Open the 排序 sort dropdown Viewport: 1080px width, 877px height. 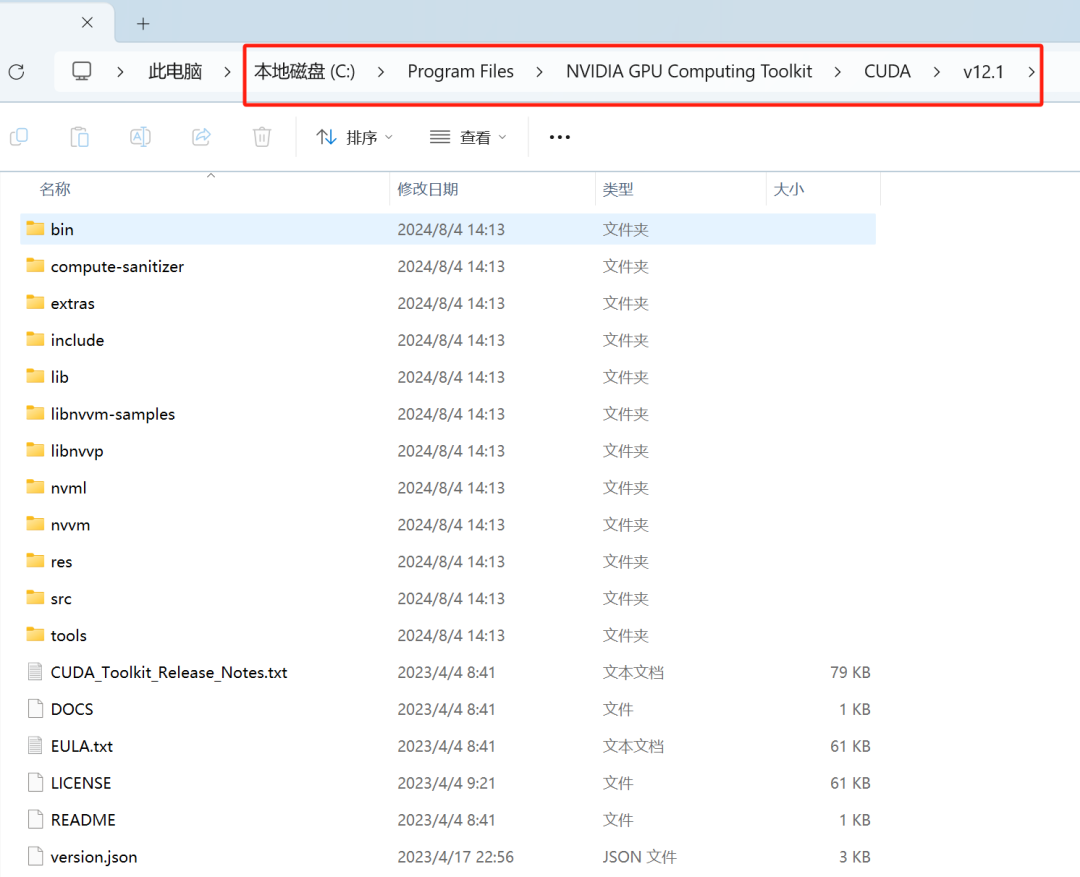354,137
